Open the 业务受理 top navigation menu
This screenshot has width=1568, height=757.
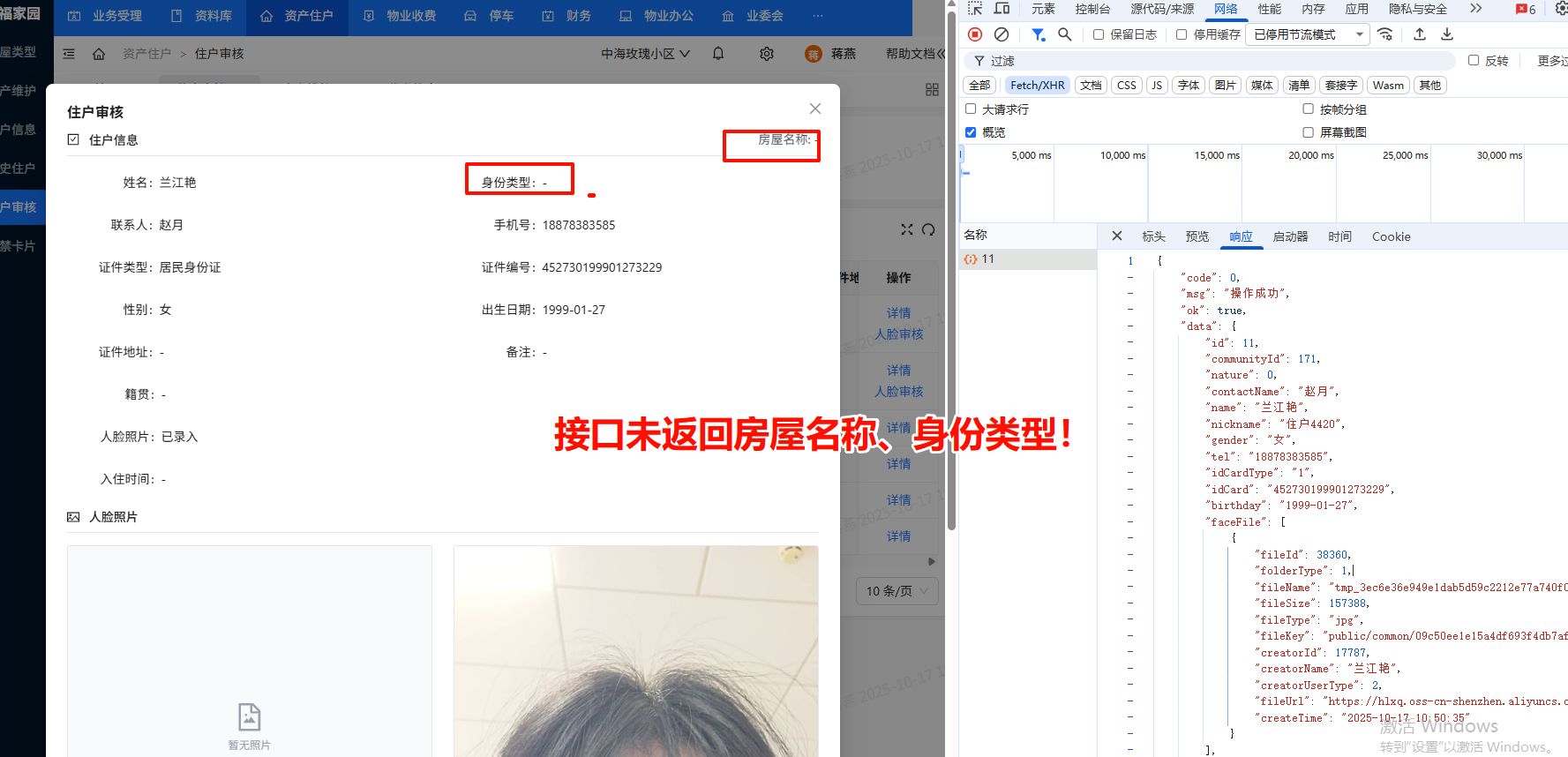click(x=105, y=16)
